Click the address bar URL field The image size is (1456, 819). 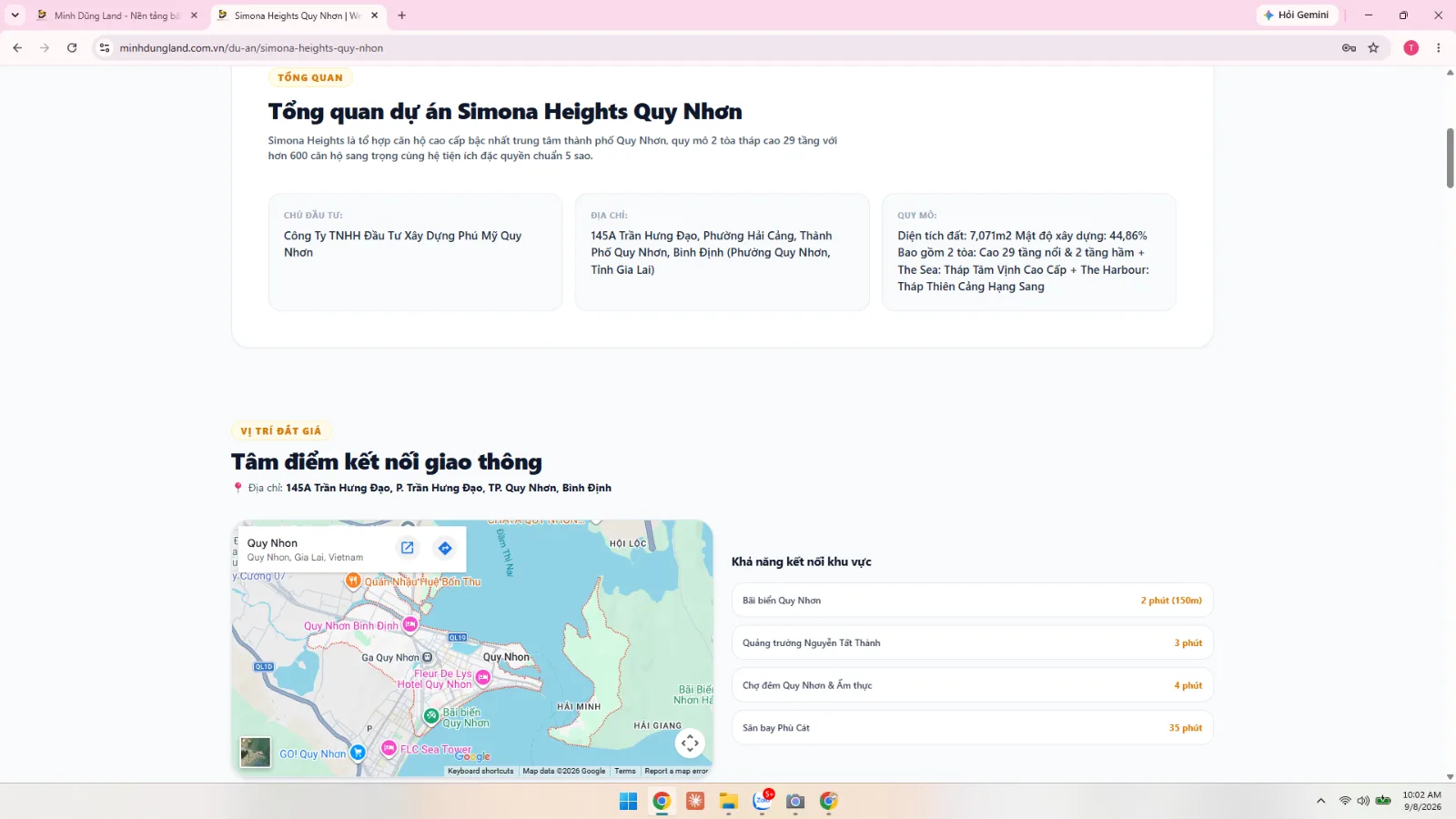click(x=719, y=48)
